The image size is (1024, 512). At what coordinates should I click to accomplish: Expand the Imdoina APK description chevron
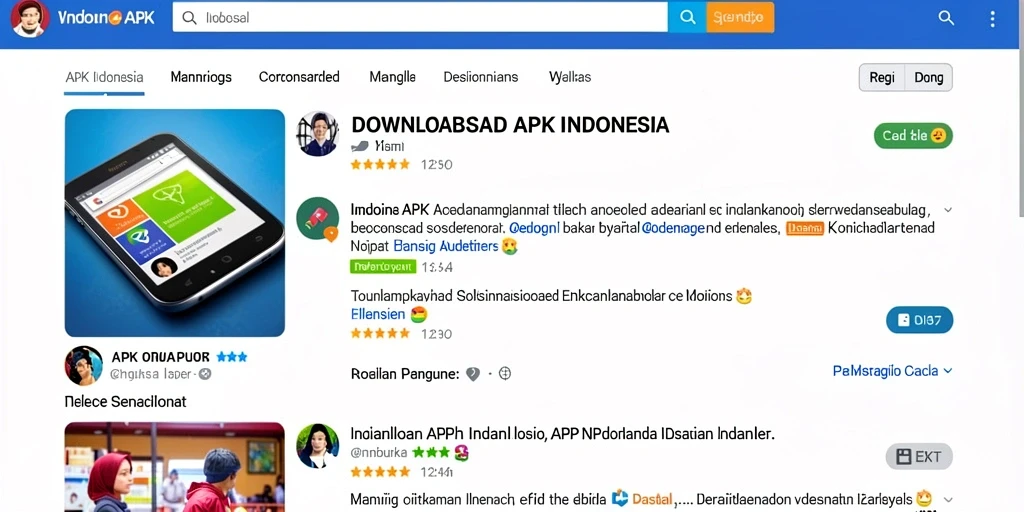pyautogui.click(x=948, y=210)
